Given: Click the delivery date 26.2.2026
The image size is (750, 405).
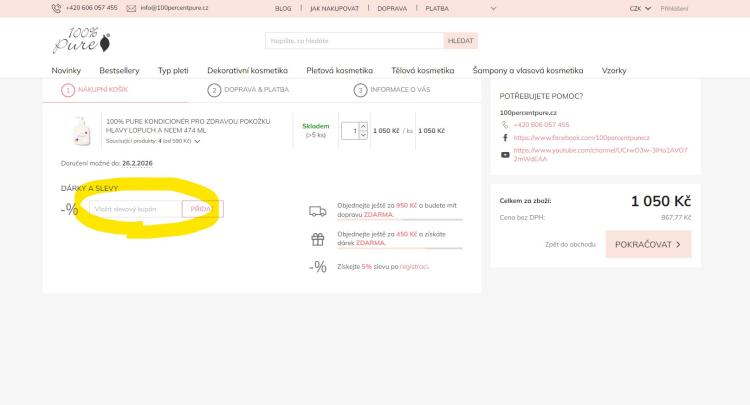Looking at the screenshot, I should coord(137,164).
